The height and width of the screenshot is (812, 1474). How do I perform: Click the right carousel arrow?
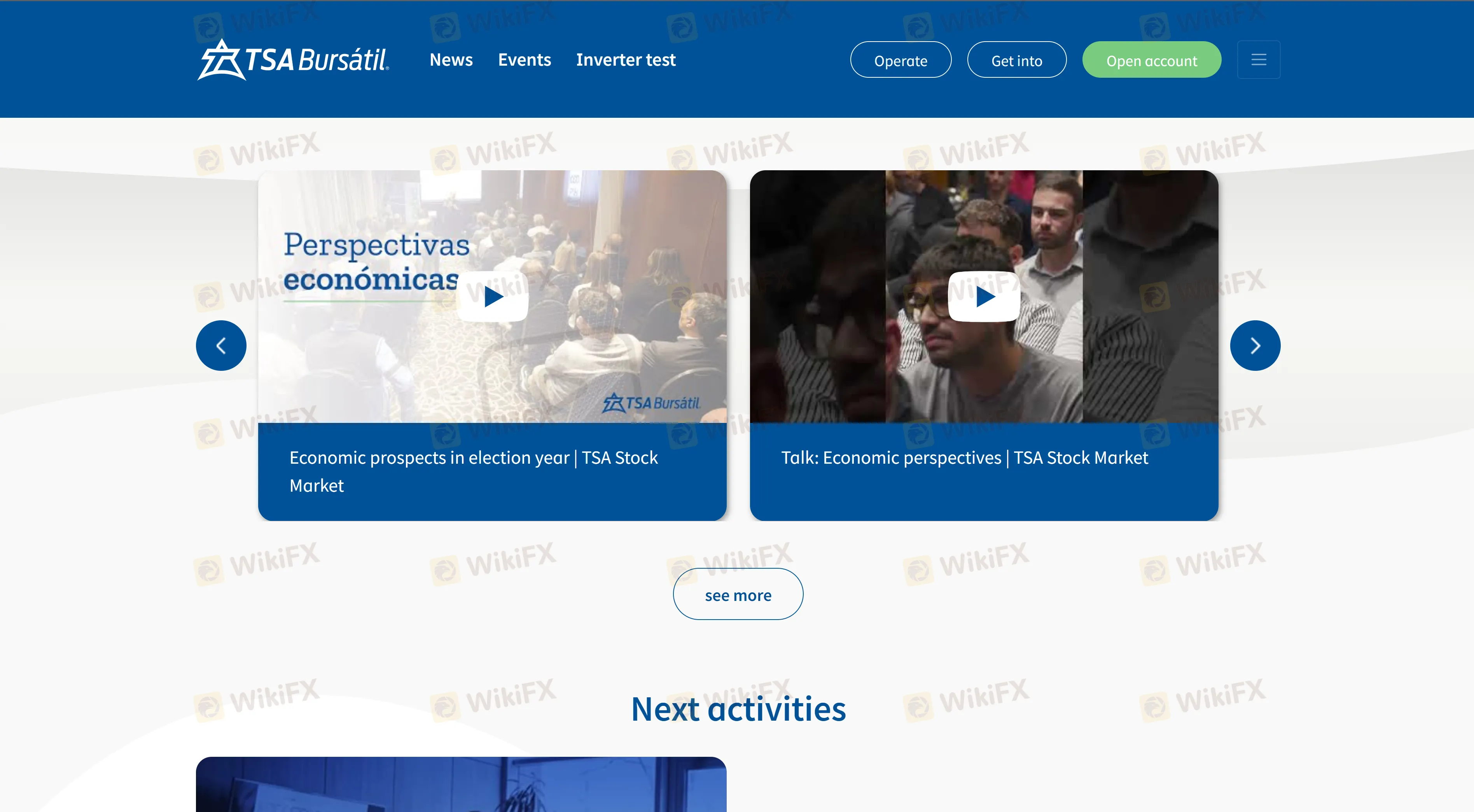coord(1255,345)
